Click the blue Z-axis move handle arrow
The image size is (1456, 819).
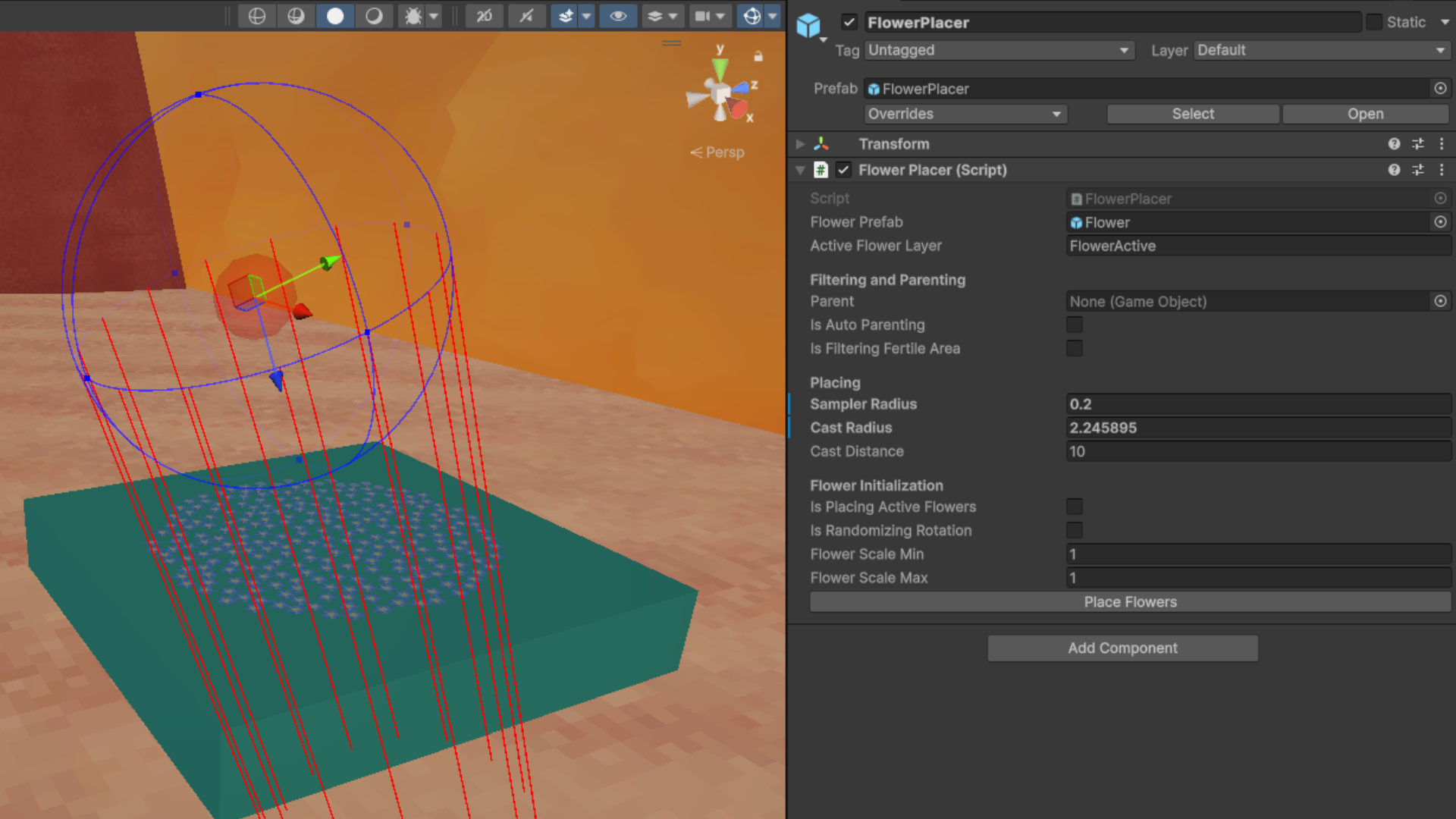click(277, 379)
